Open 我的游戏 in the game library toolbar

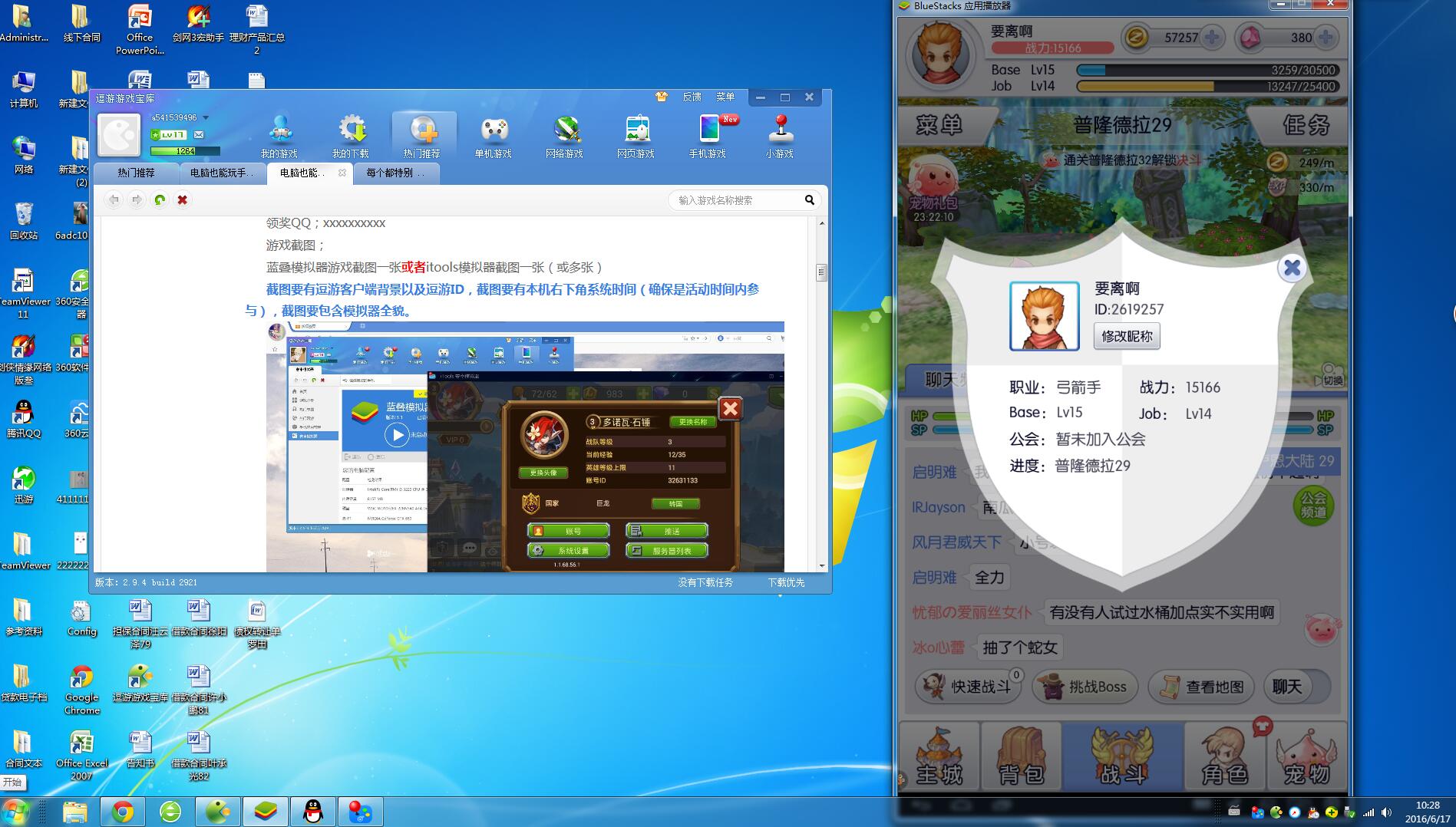(x=279, y=137)
